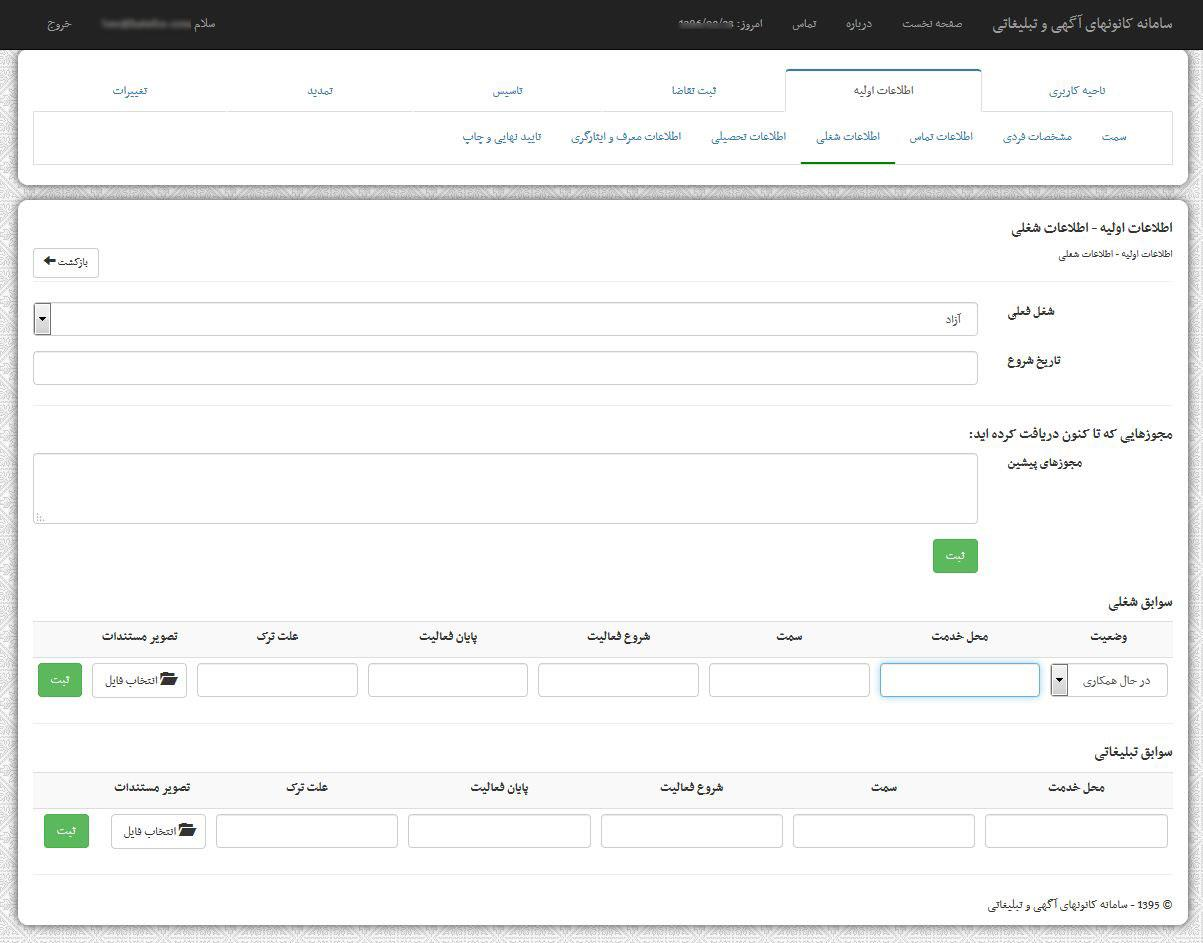Click صفحه نخست in the top navbar

932,24
